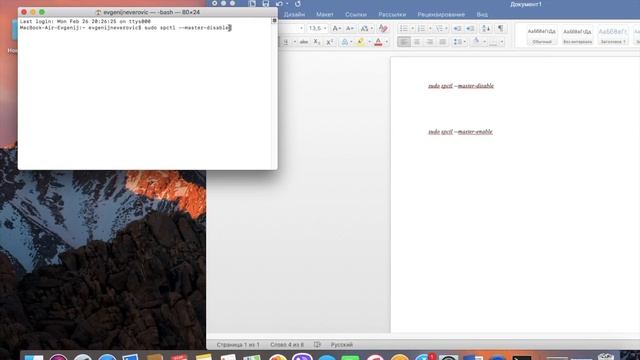Open the Вид tab

(x=482, y=14)
